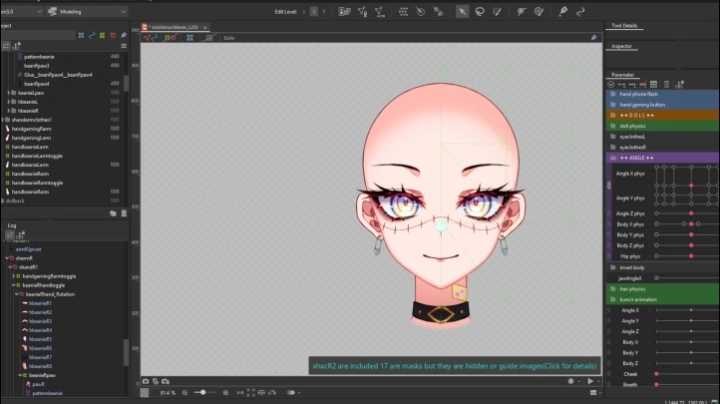Click the canvas zoom slider handle
This screenshot has height=404, width=720.
[202, 393]
